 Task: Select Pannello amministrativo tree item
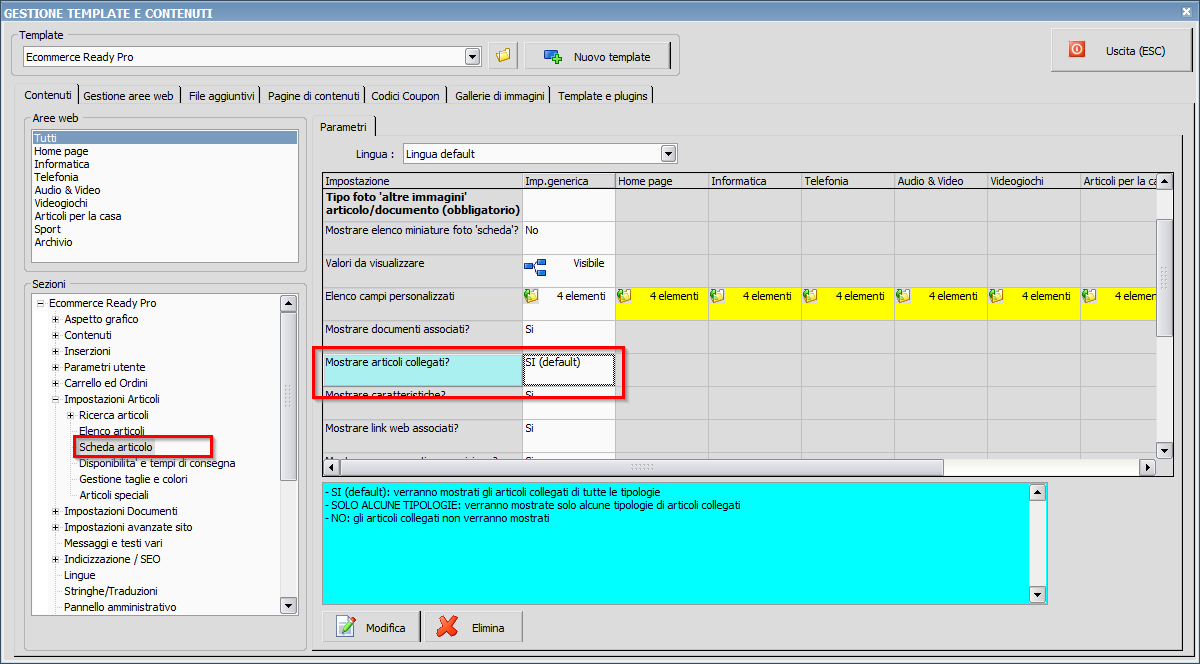tap(120, 607)
